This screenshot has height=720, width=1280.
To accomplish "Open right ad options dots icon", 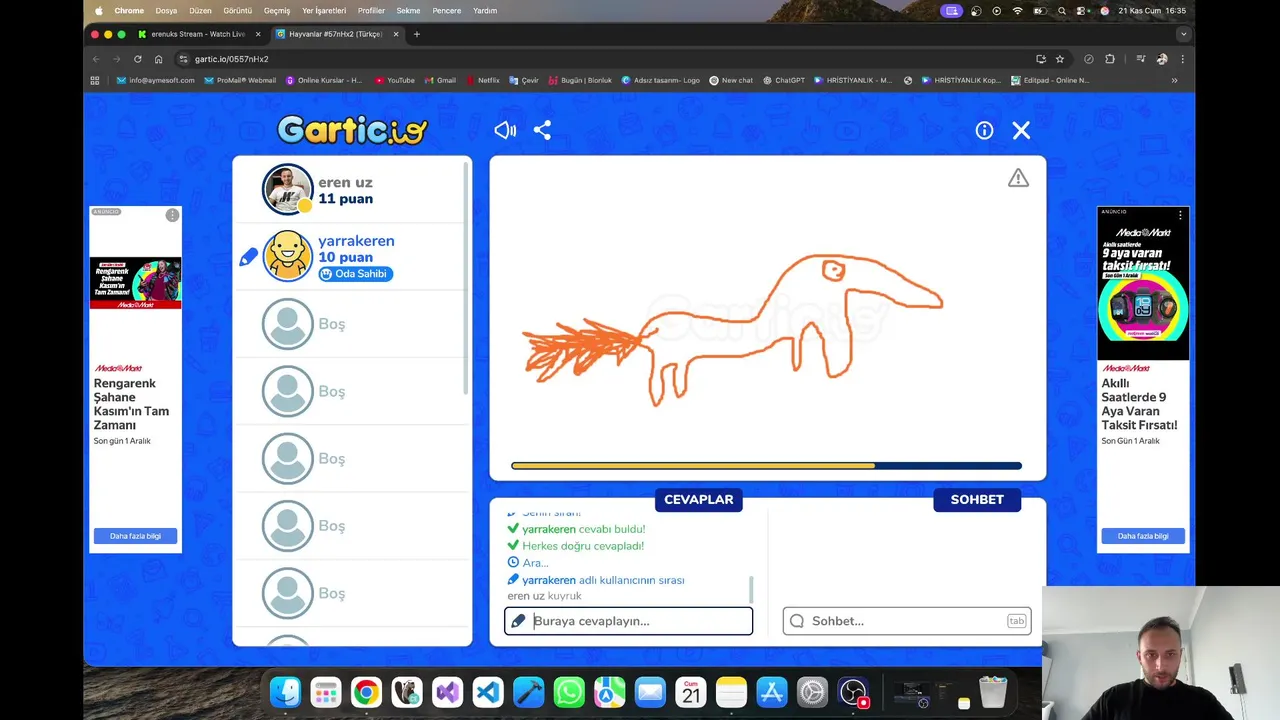I will (x=1180, y=215).
